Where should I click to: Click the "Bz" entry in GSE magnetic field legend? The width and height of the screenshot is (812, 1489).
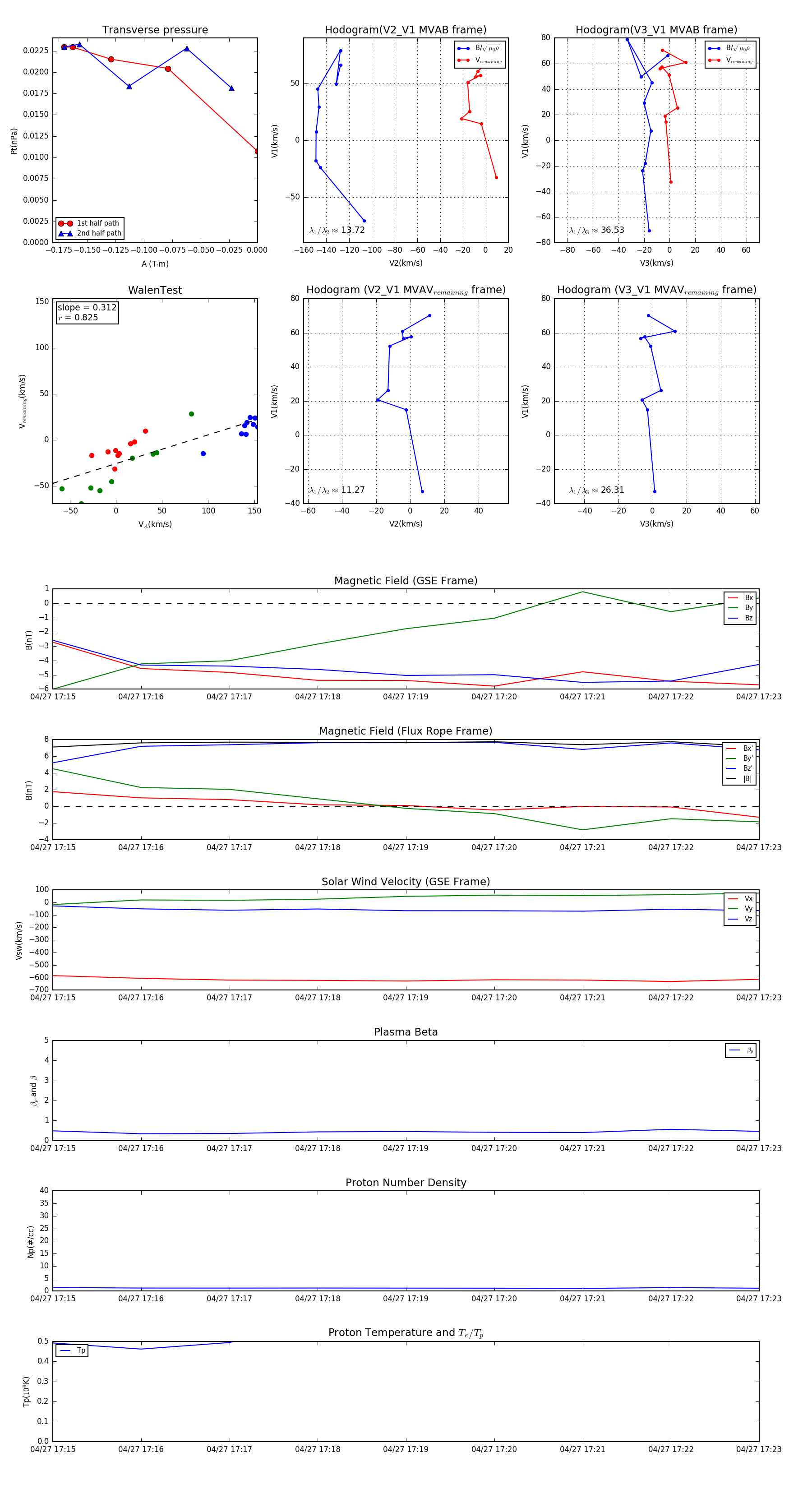coord(740,618)
